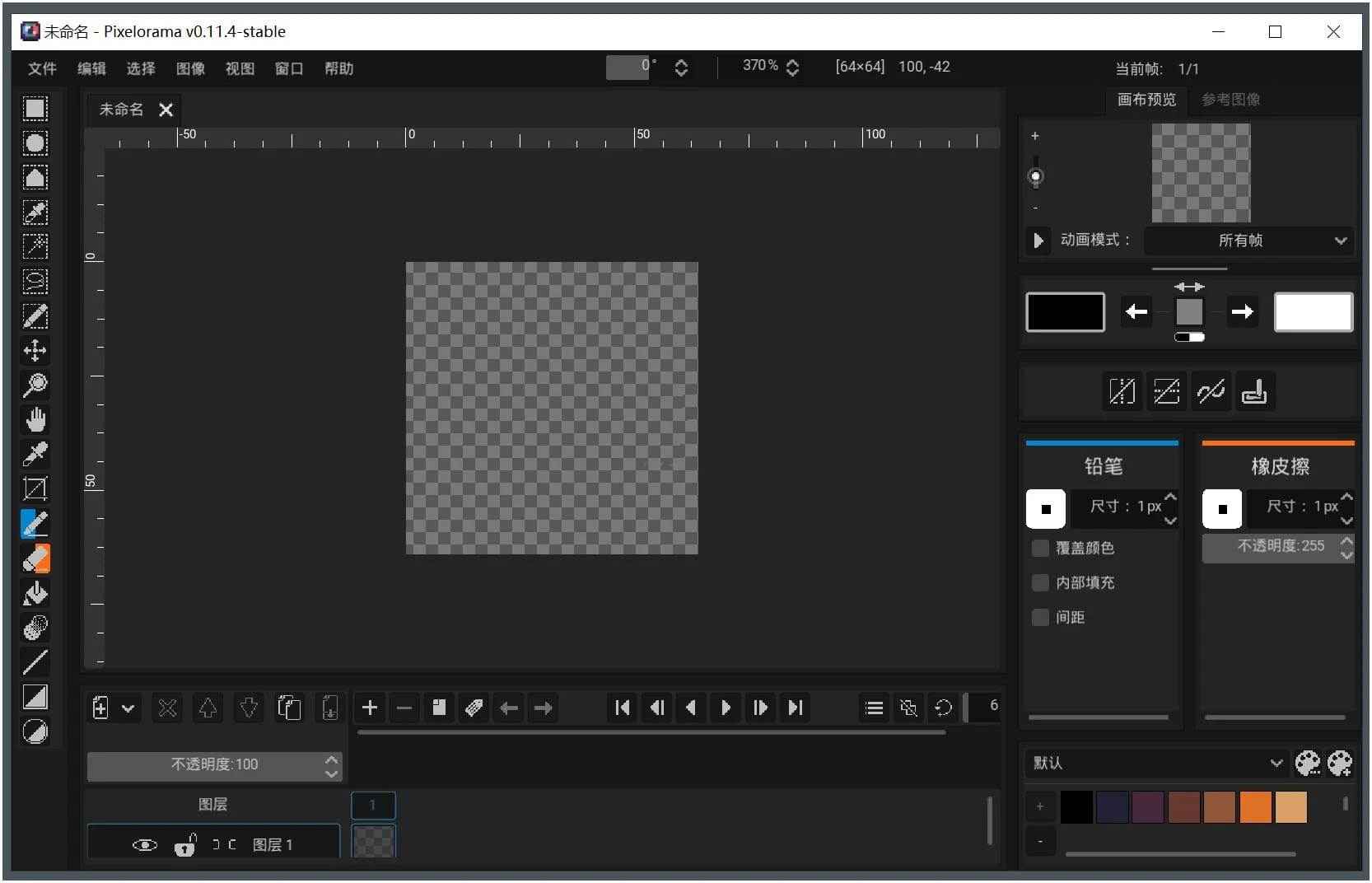Image resolution: width=1372 pixels, height=883 pixels.
Task: Select the Eraser tool
Action: [x=35, y=558]
